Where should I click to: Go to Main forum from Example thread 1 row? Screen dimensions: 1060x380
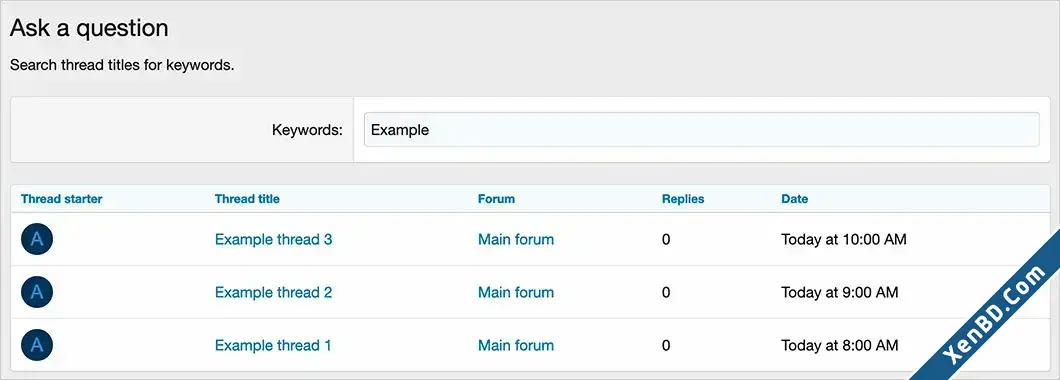pos(516,346)
